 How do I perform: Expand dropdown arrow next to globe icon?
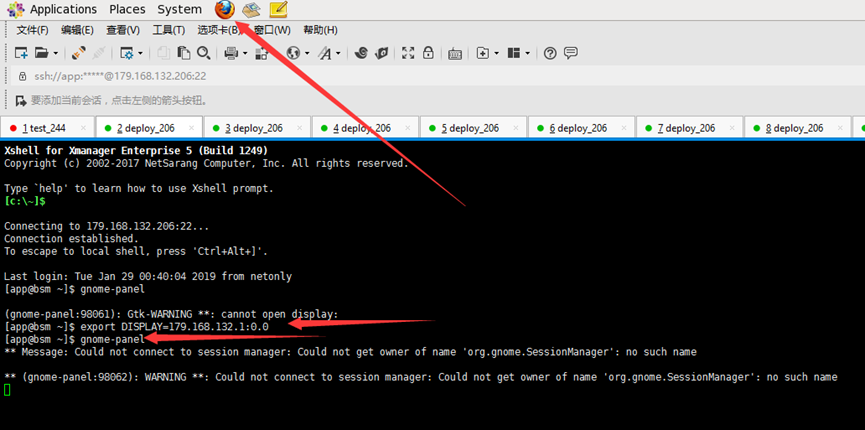coord(307,54)
